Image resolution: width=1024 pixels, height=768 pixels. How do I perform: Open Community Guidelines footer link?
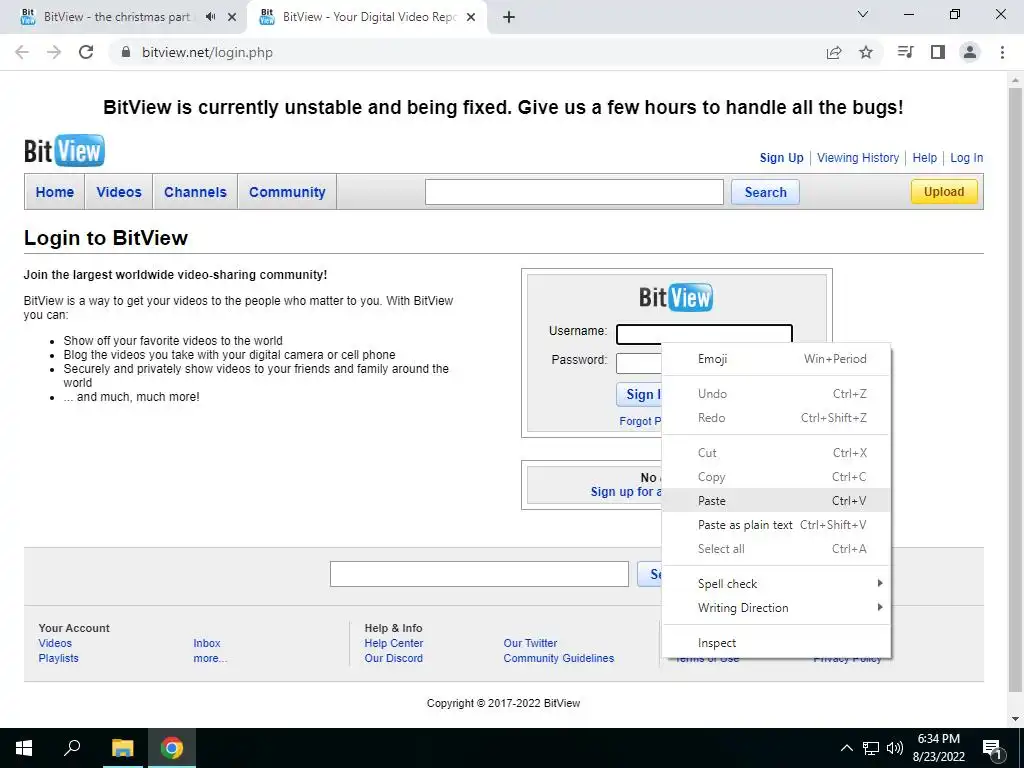[x=559, y=658]
